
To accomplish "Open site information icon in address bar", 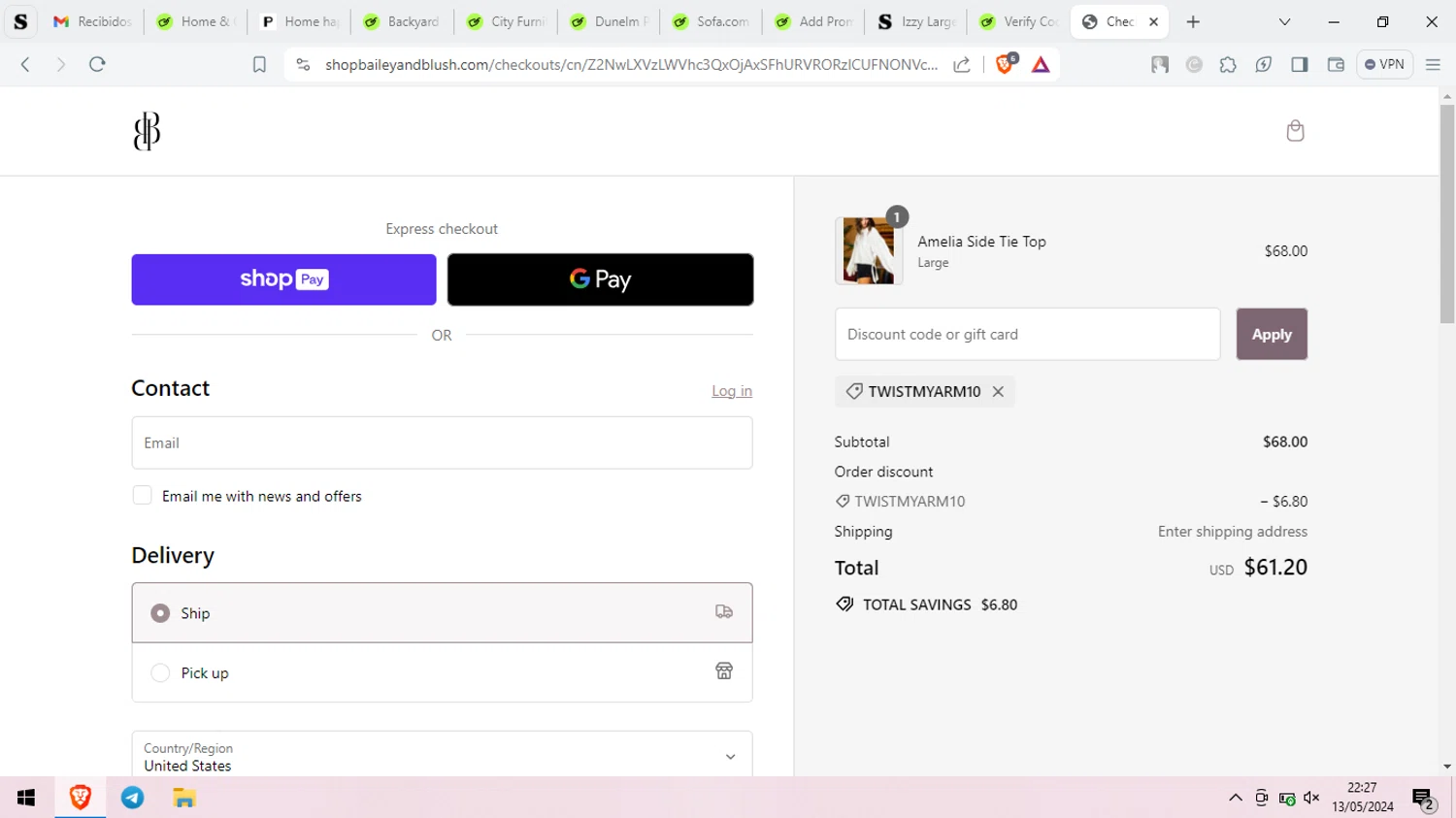I will coord(303,64).
